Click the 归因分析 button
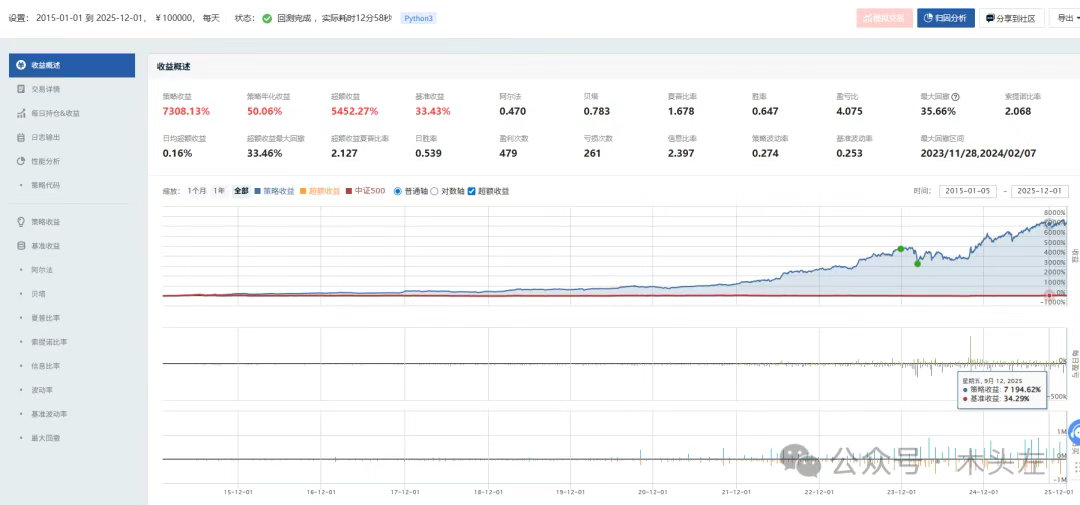1080x505 pixels. pos(945,18)
